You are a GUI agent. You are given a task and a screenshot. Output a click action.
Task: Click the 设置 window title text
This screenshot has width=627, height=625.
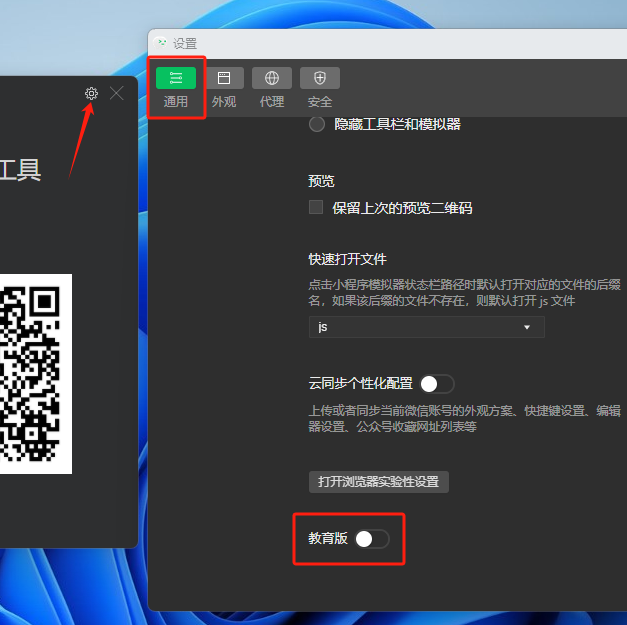[x=185, y=43]
